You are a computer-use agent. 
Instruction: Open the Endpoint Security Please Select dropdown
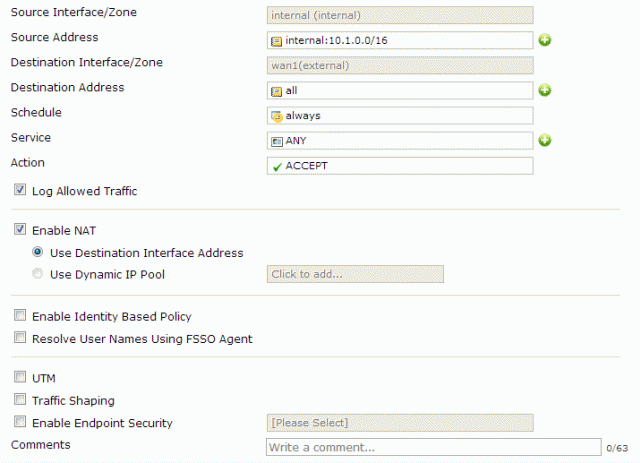click(399, 423)
